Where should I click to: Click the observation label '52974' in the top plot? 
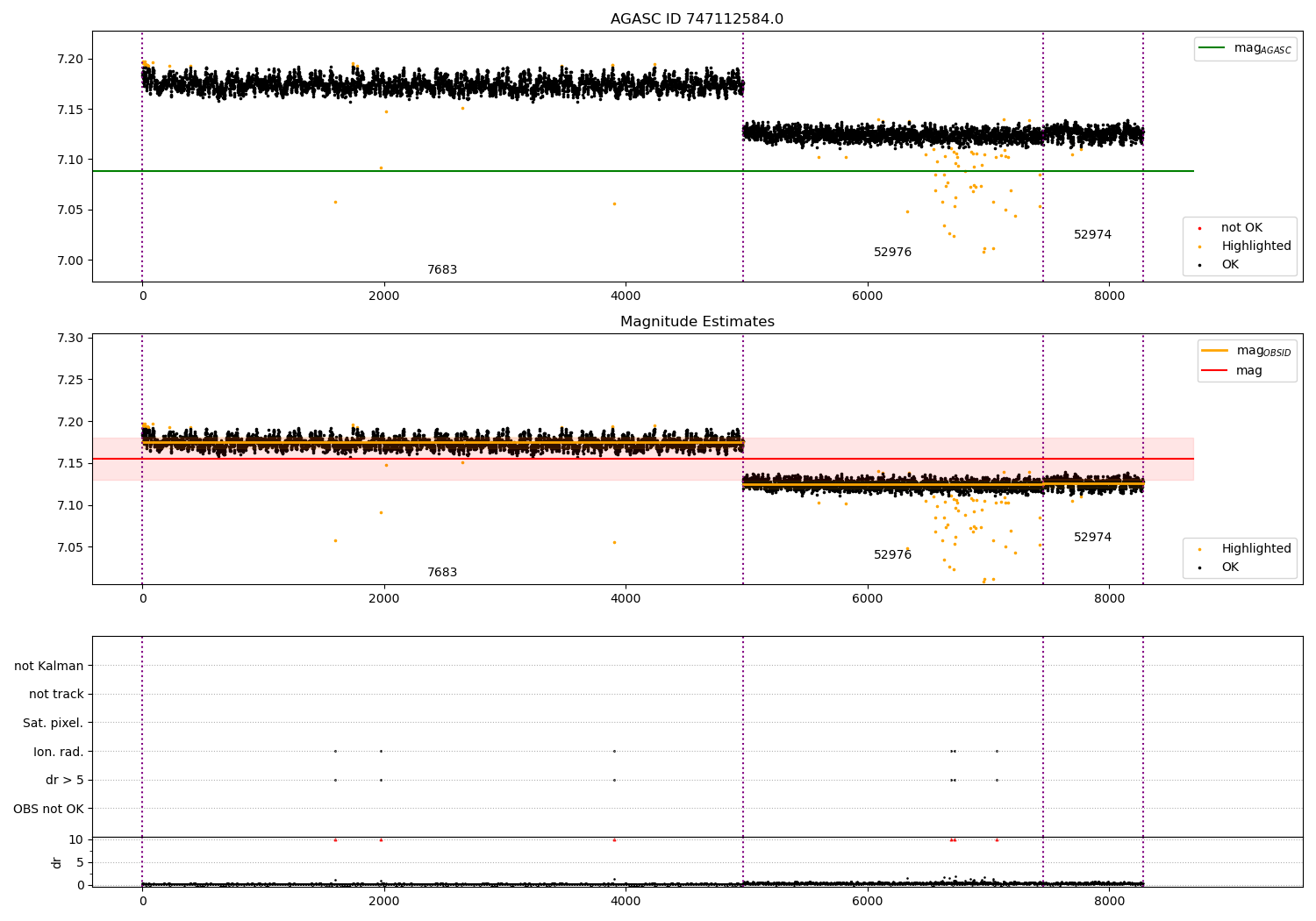pyautogui.click(x=1092, y=235)
